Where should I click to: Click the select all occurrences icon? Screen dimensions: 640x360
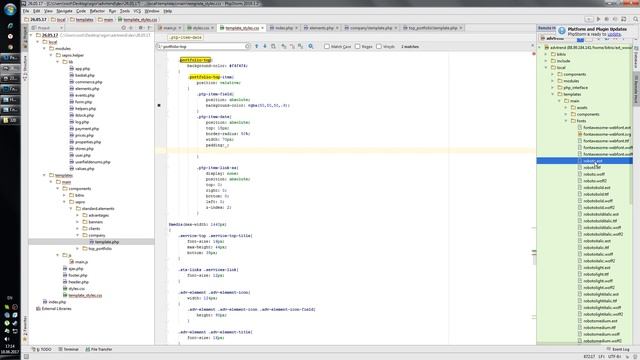point(300,47)
